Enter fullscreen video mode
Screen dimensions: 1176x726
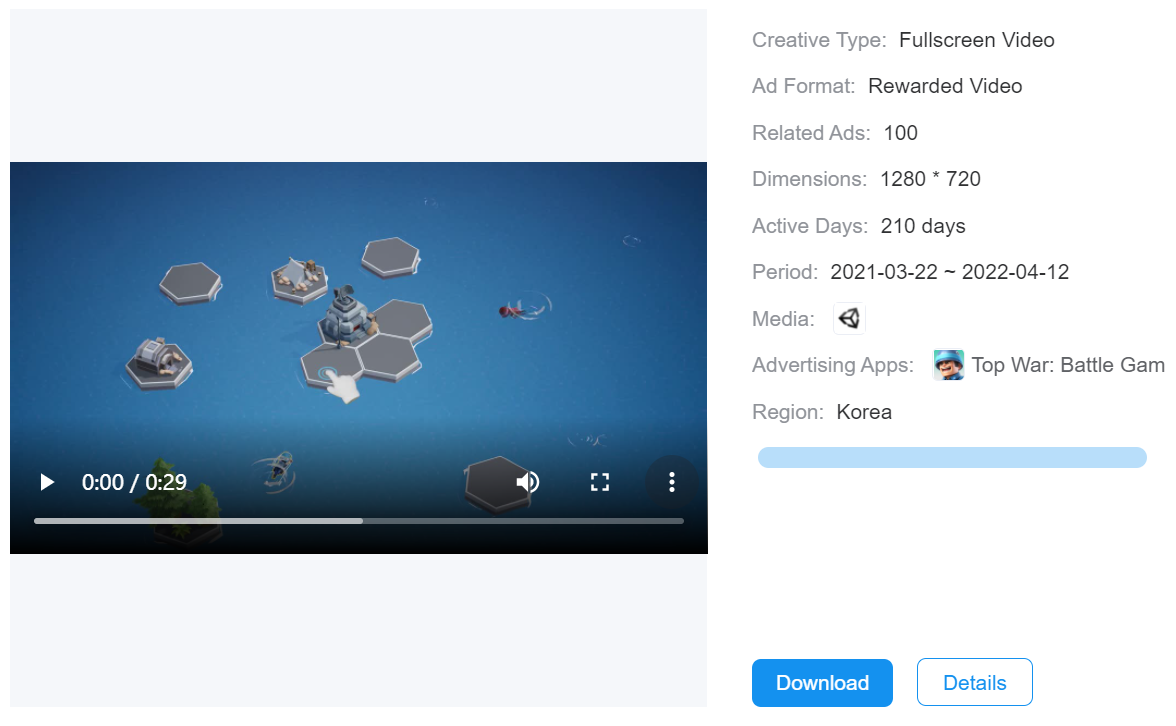tap(600, 483)
